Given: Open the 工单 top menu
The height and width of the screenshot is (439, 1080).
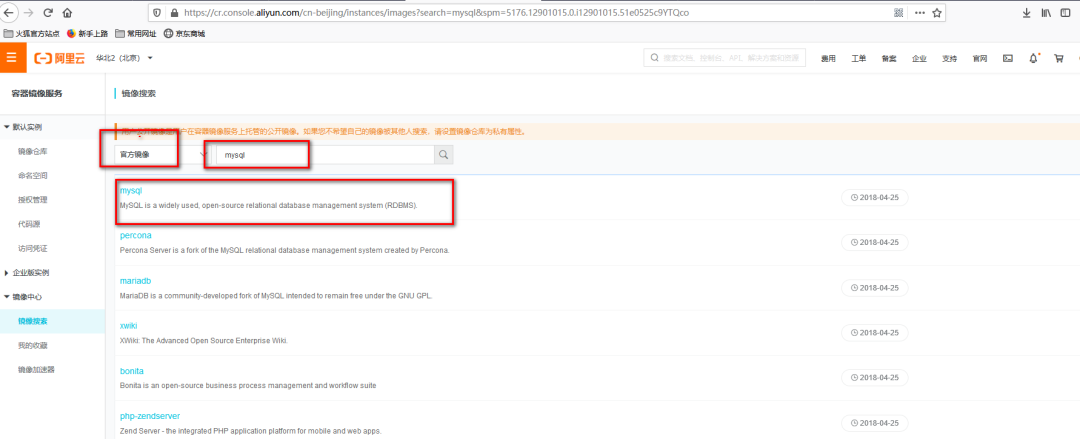Looking at the screenshot, I should click(858, 59).
